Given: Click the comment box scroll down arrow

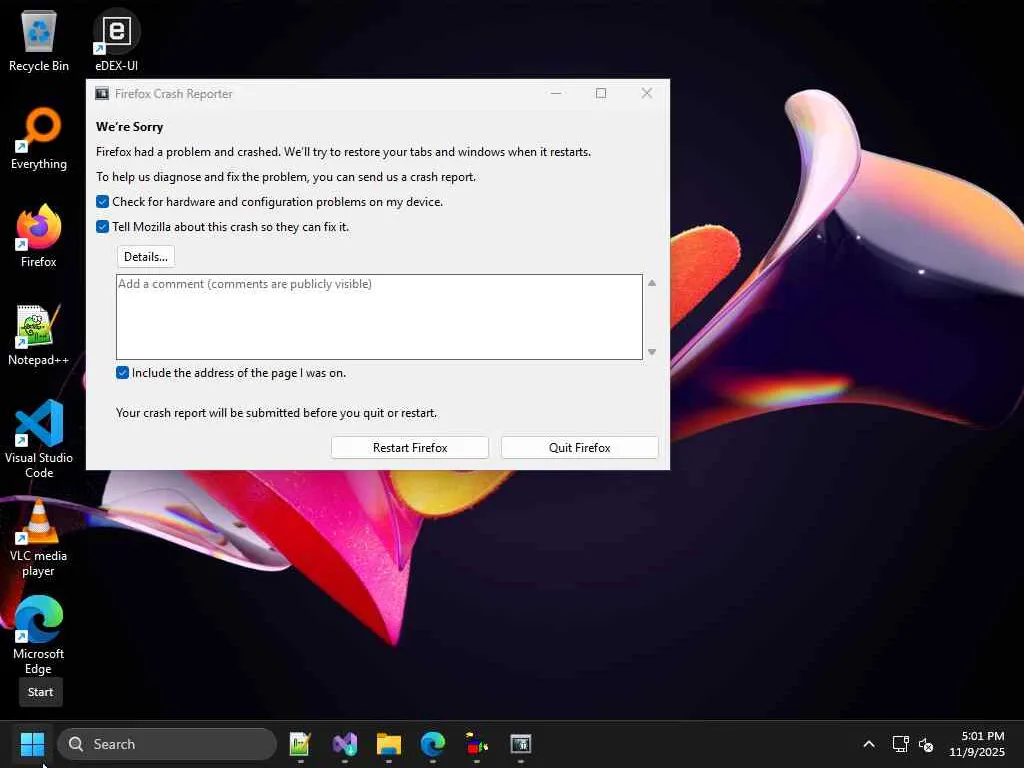Looking at the screenshot, I should click(x=652, y=352).
